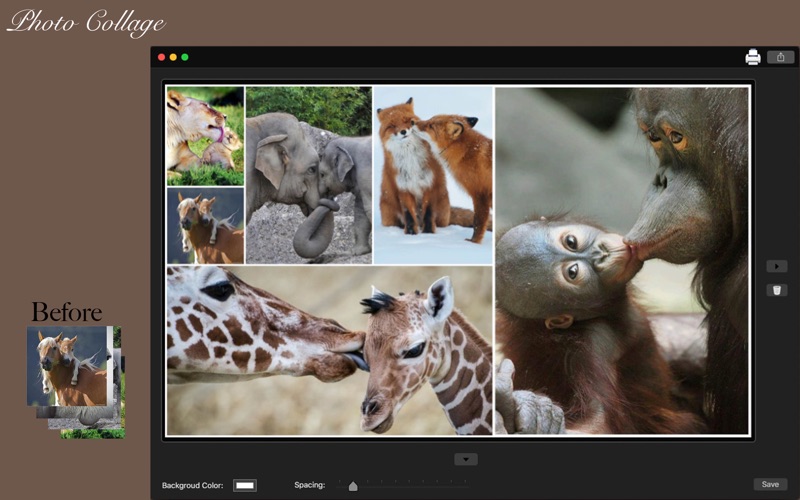Select the lion photo in collage

click(205, 136)
